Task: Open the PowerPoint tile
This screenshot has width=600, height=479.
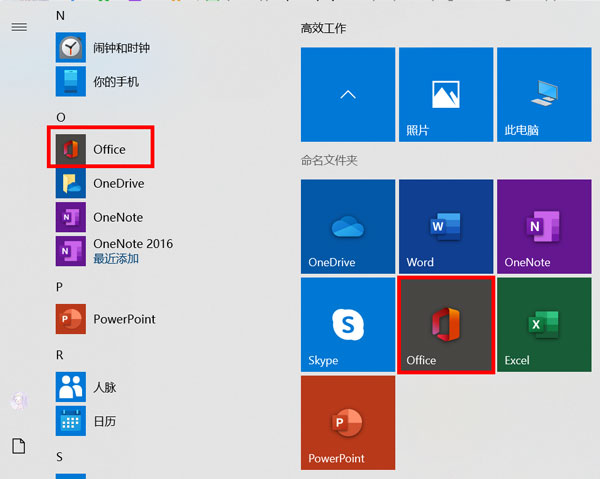Action: 348,423
